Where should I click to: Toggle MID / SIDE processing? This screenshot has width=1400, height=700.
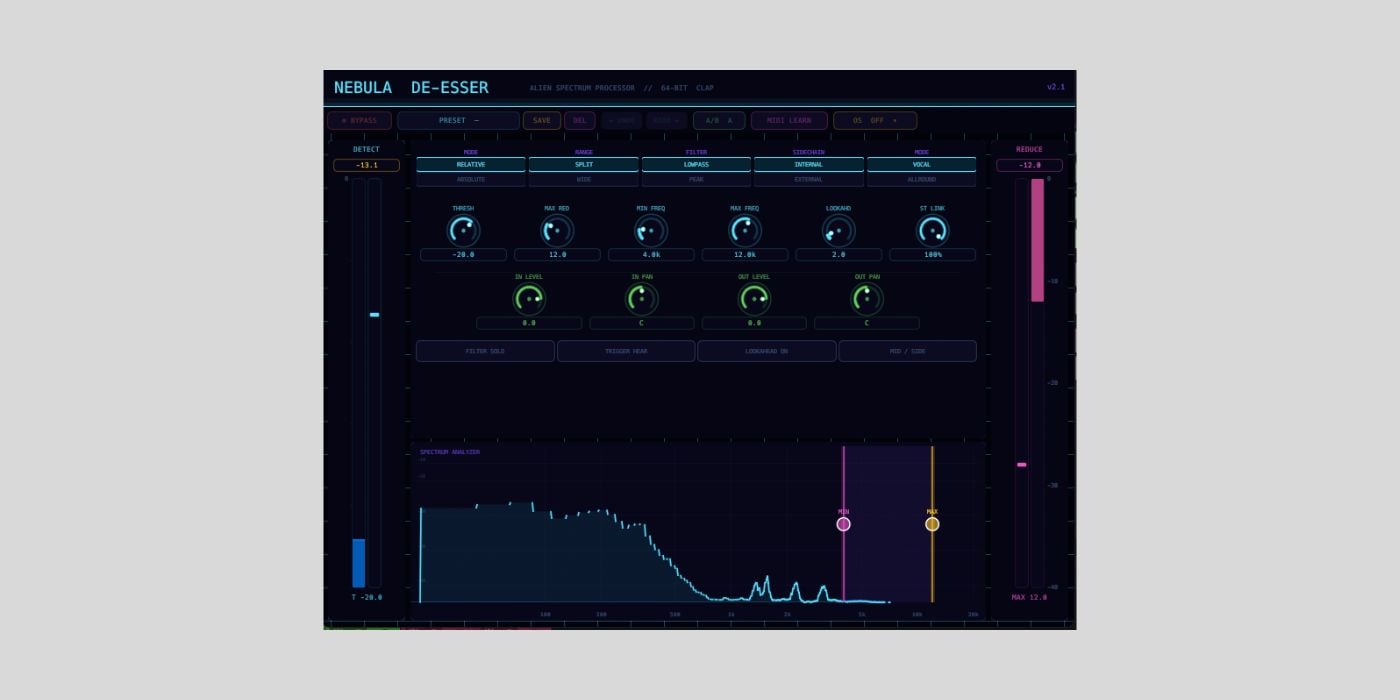tap(907, 351)
